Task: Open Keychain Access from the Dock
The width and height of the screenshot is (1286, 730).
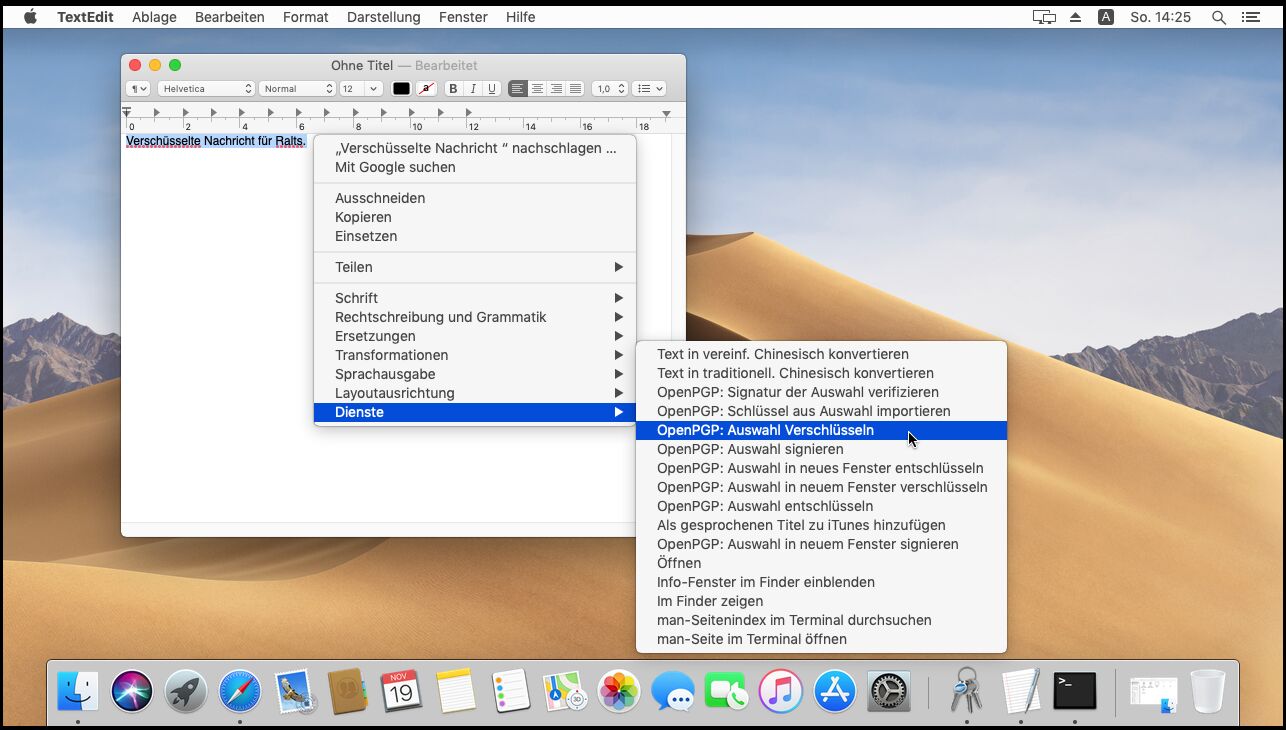Action: pyautogui.click(x=966, y=691)
